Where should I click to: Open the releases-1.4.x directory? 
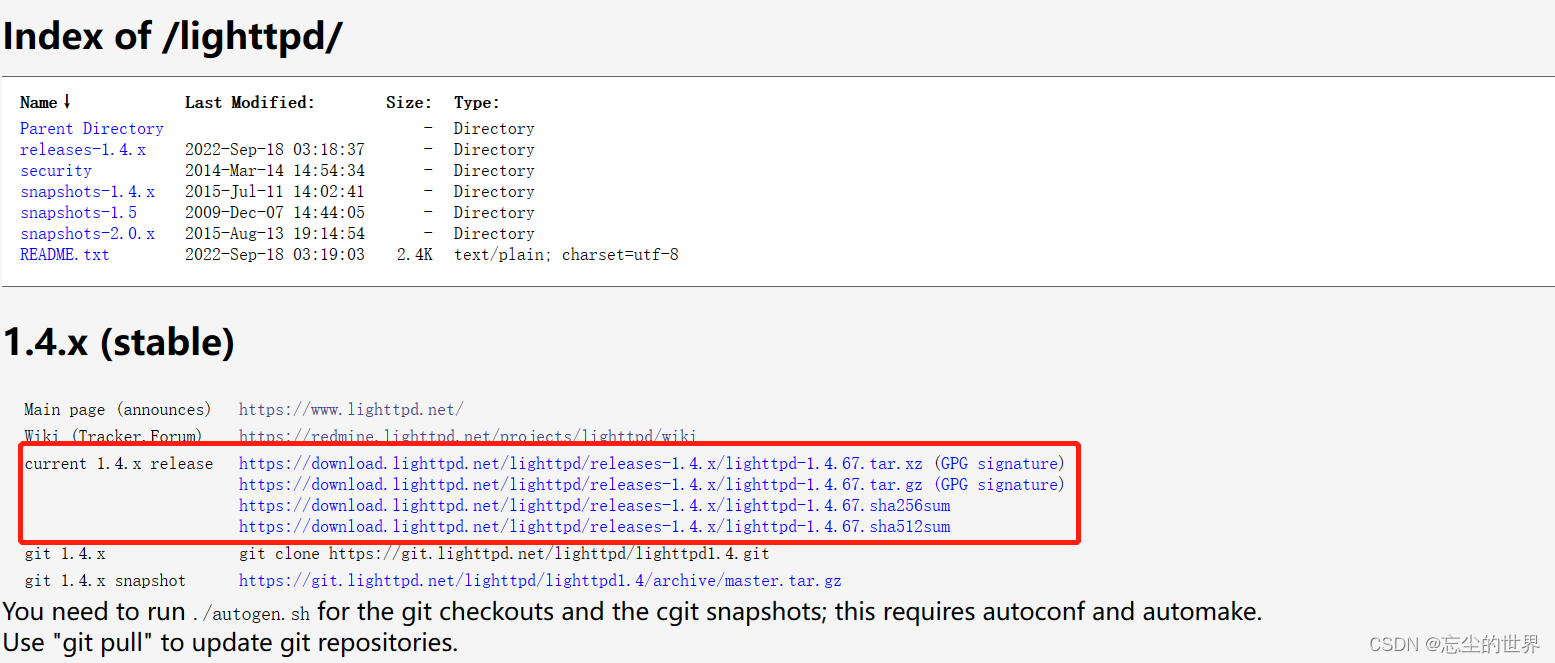tap(83, 149)
